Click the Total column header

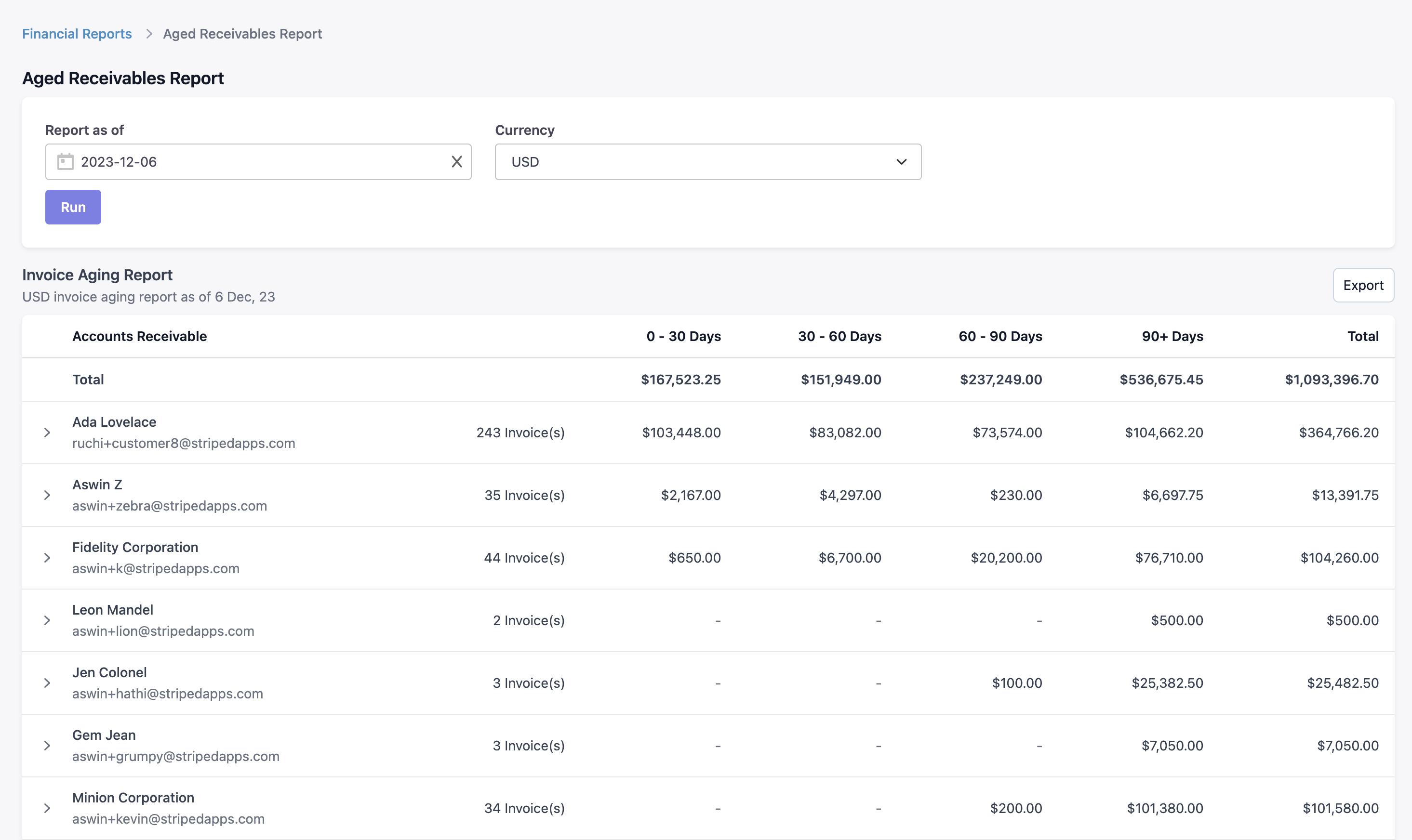click(1362, 336)
